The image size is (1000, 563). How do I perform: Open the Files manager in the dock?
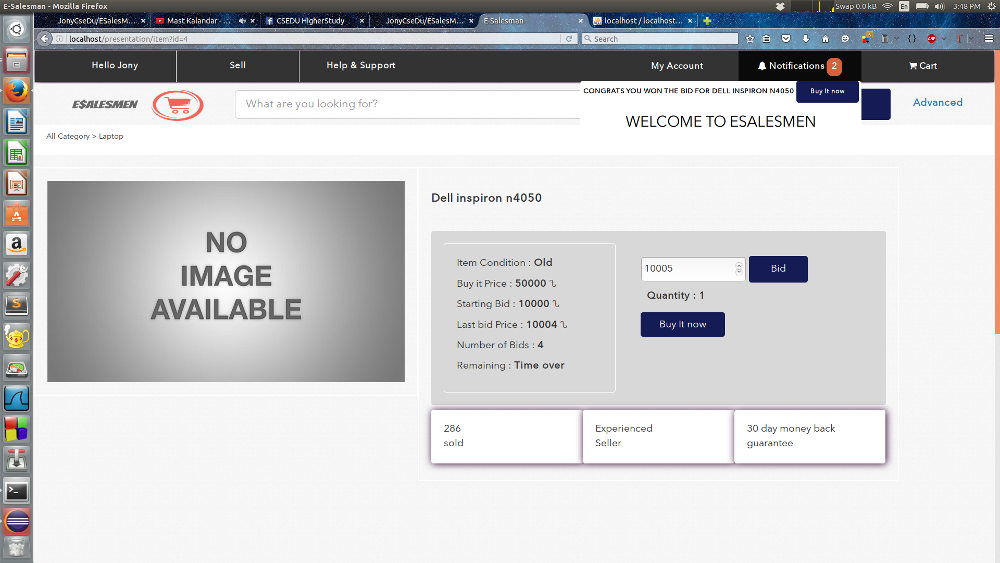(x=17, y=61)
